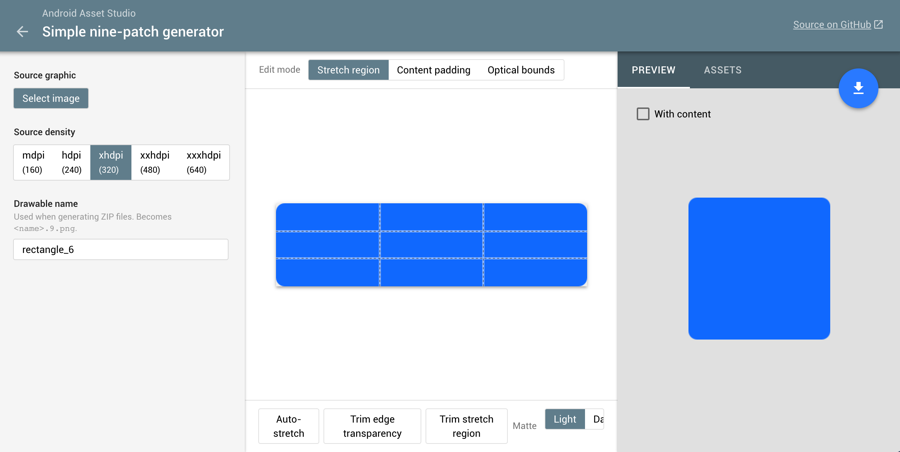
Task: Switch edit mode to Optical bounds
Action: (x=521, y=70)
